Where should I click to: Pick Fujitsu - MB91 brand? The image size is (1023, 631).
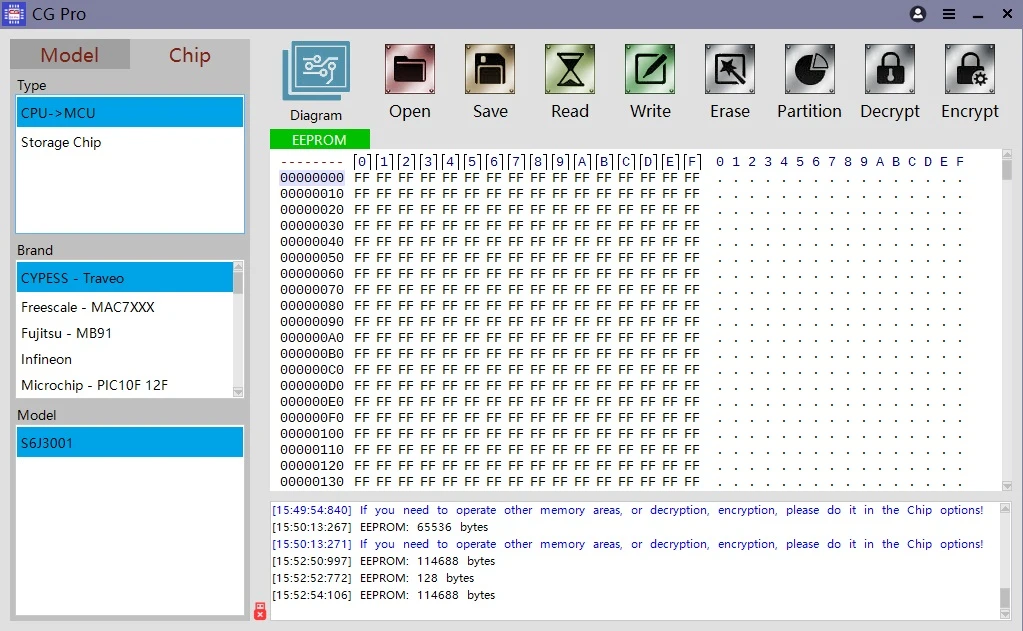[x=124, y=333]
